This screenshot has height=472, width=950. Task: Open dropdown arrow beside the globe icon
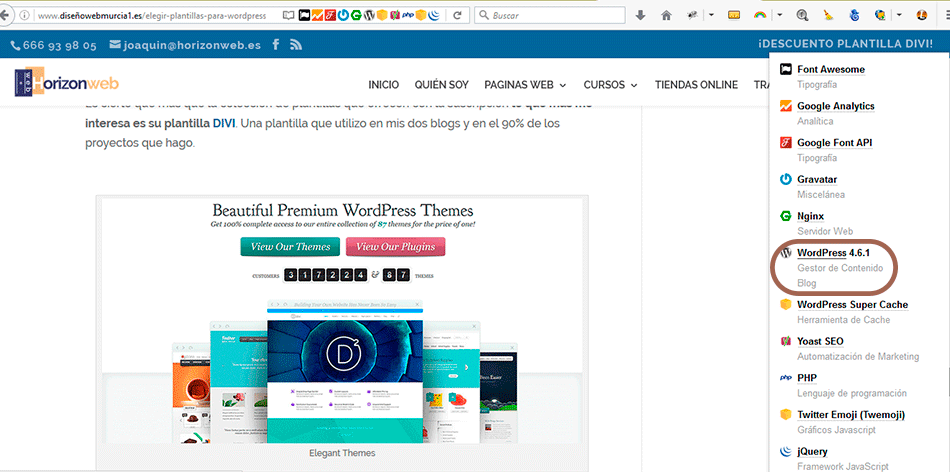(899, 15)
